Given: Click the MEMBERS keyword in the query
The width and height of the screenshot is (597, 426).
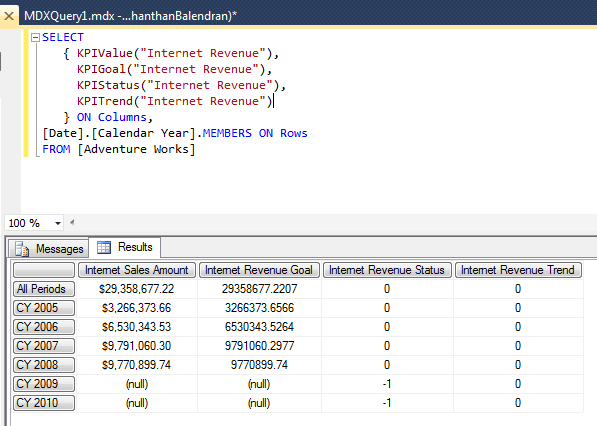Looking at the screenshot, I should tap(227, 133).
